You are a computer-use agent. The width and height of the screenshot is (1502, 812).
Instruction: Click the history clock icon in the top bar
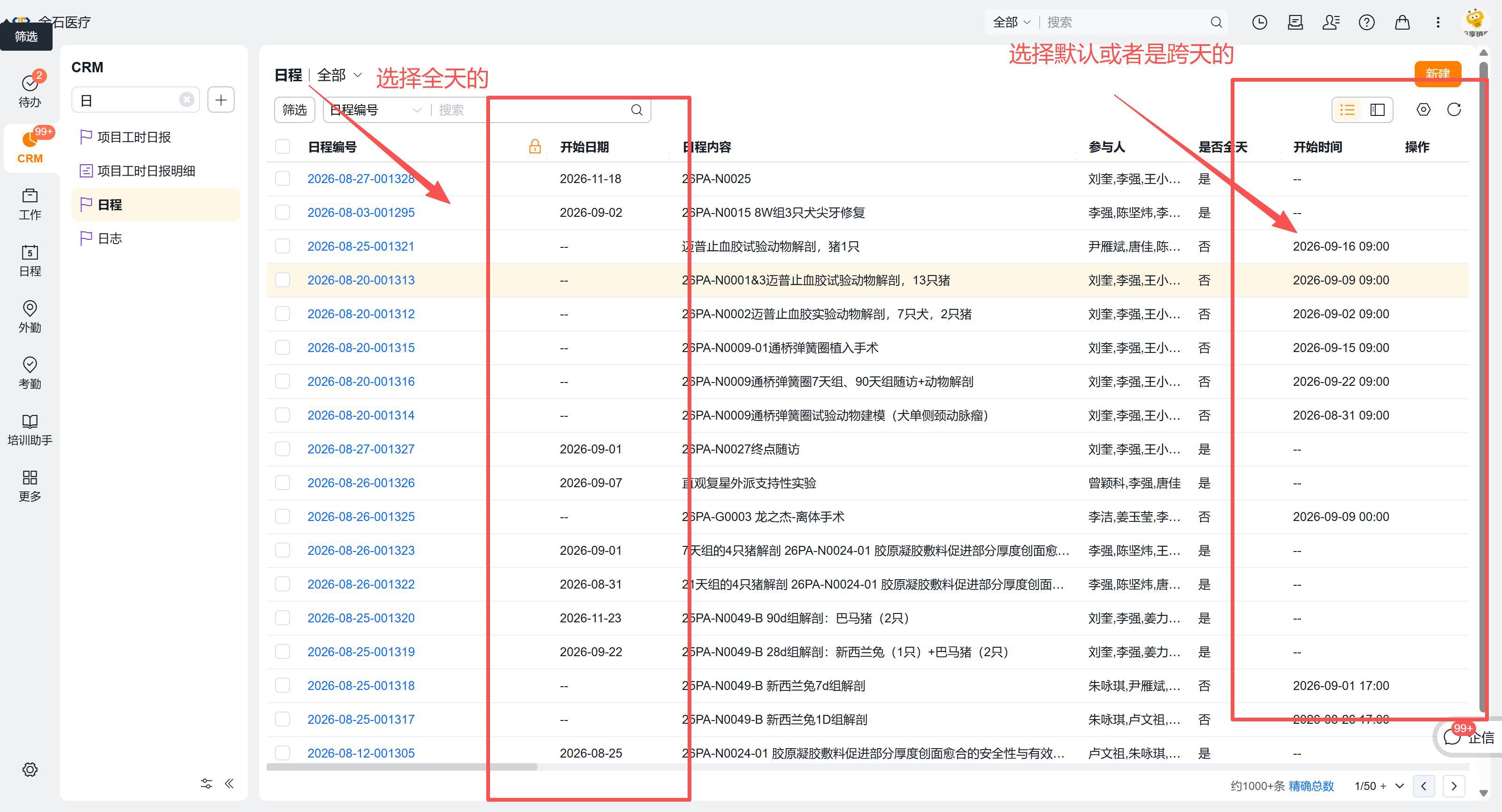point(1259,22)
